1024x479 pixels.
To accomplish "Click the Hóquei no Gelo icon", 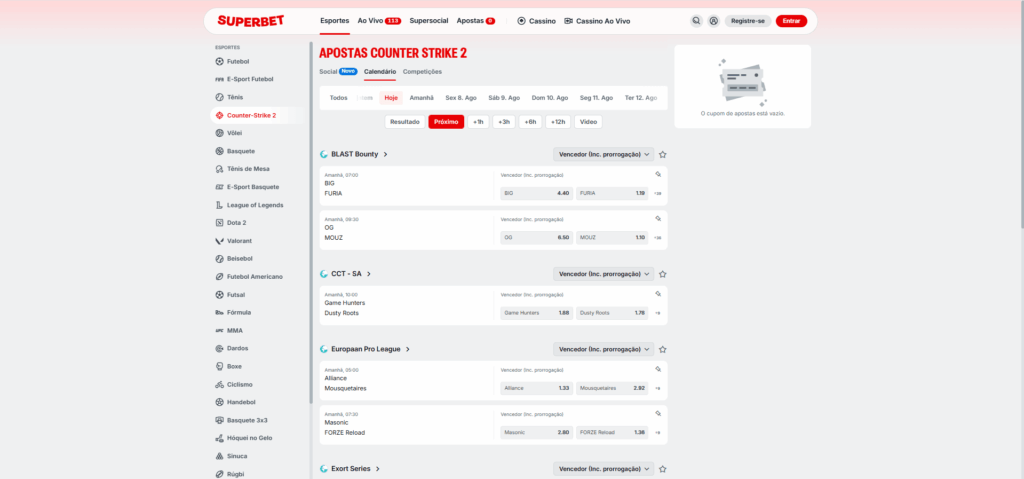I will point(219,438).
